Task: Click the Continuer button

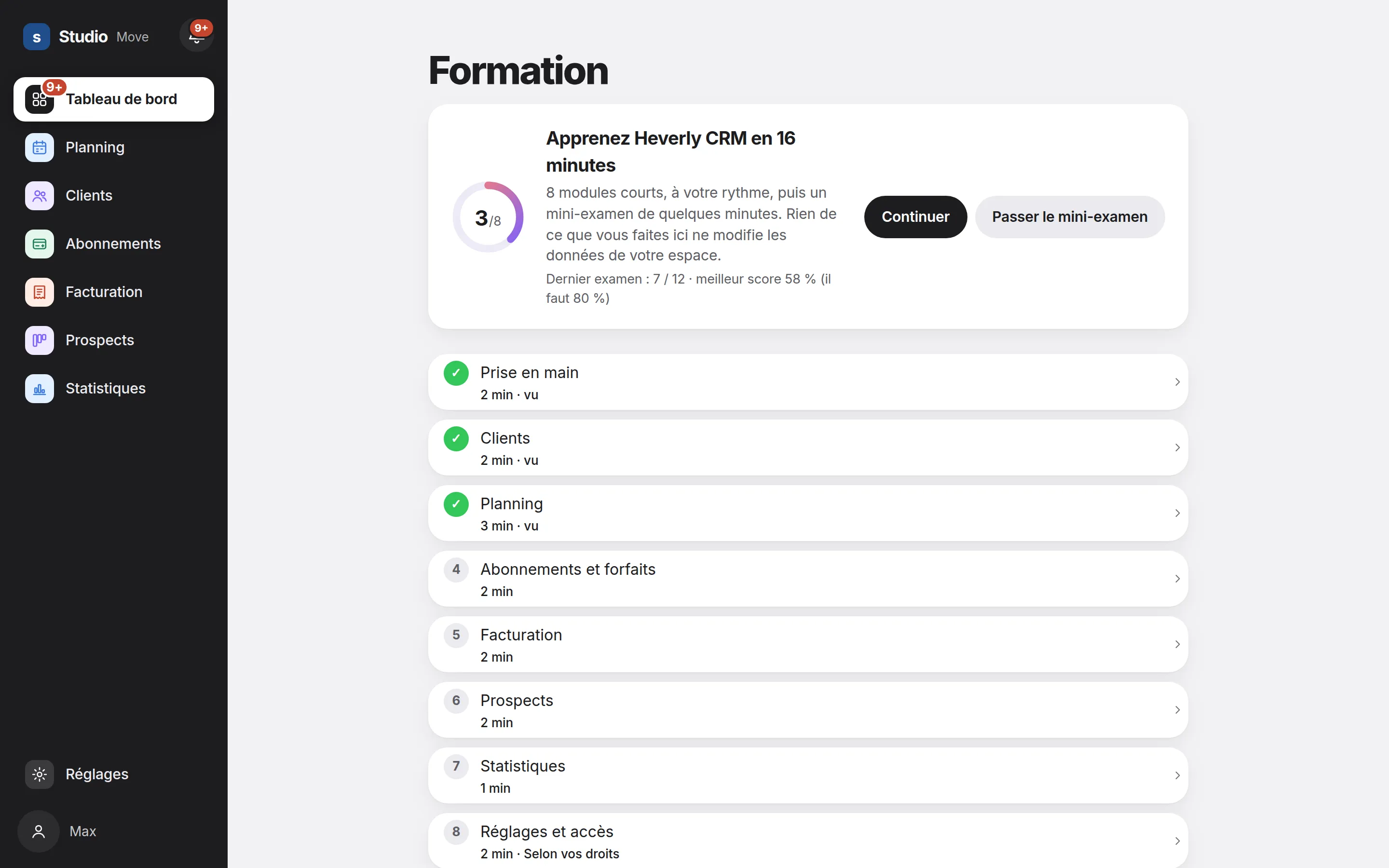Action: coord(915,217)
